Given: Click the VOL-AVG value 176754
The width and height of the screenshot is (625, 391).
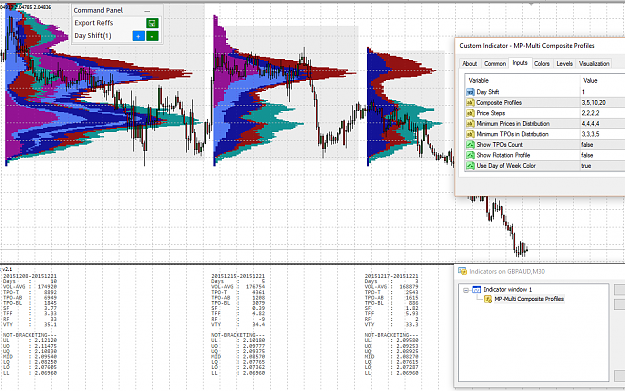Looking at the screenshot, I should (x=256, y=287).
